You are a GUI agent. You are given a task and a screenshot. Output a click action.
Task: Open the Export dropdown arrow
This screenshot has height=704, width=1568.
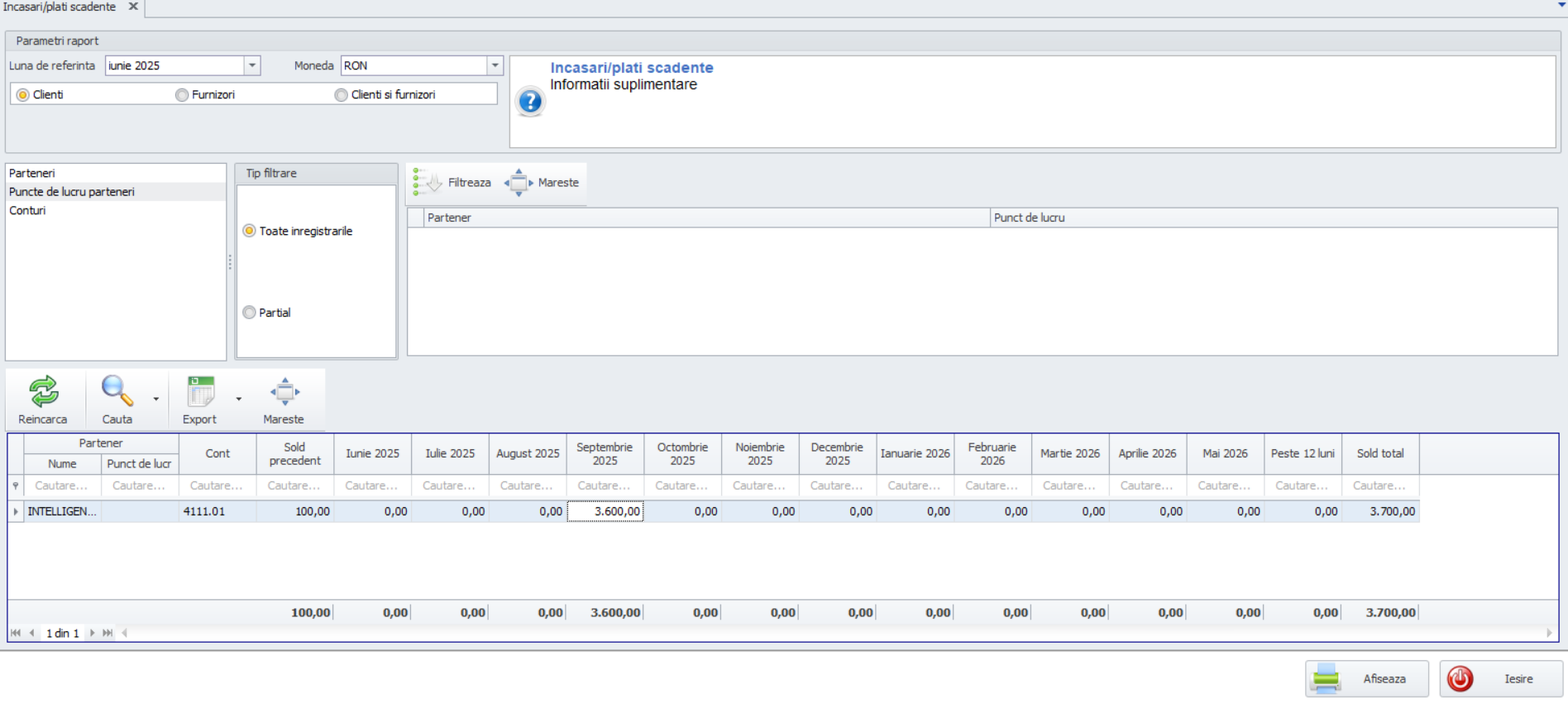click(239, 399)
